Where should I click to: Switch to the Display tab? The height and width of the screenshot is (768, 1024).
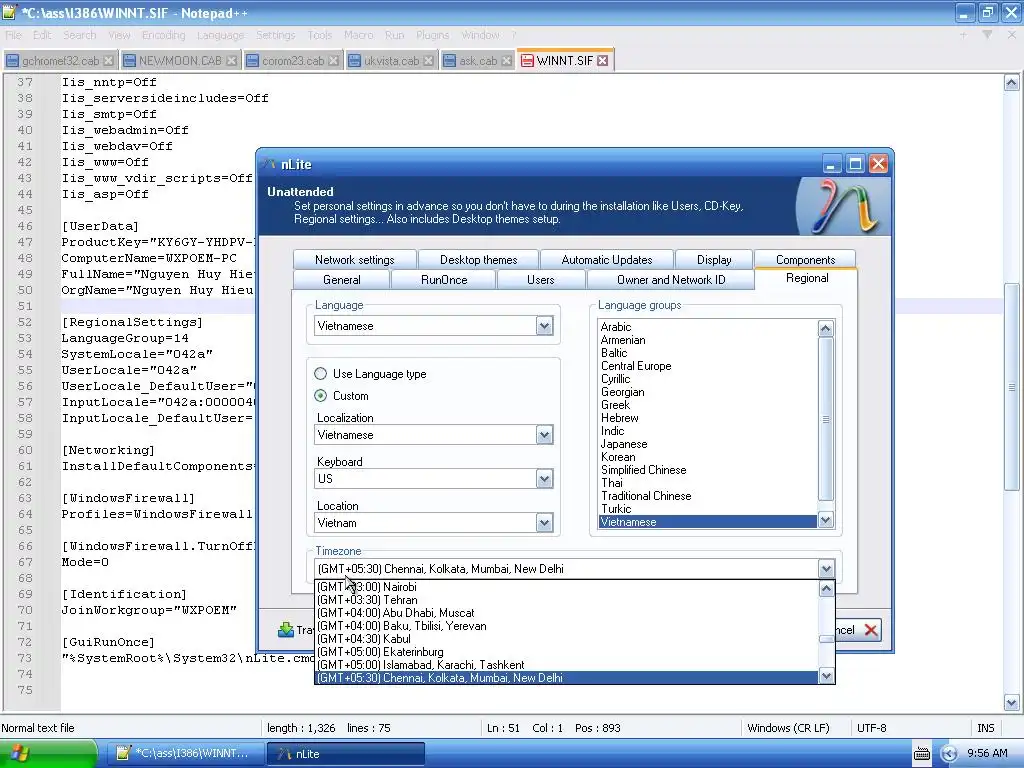click(x=714, y=260)
